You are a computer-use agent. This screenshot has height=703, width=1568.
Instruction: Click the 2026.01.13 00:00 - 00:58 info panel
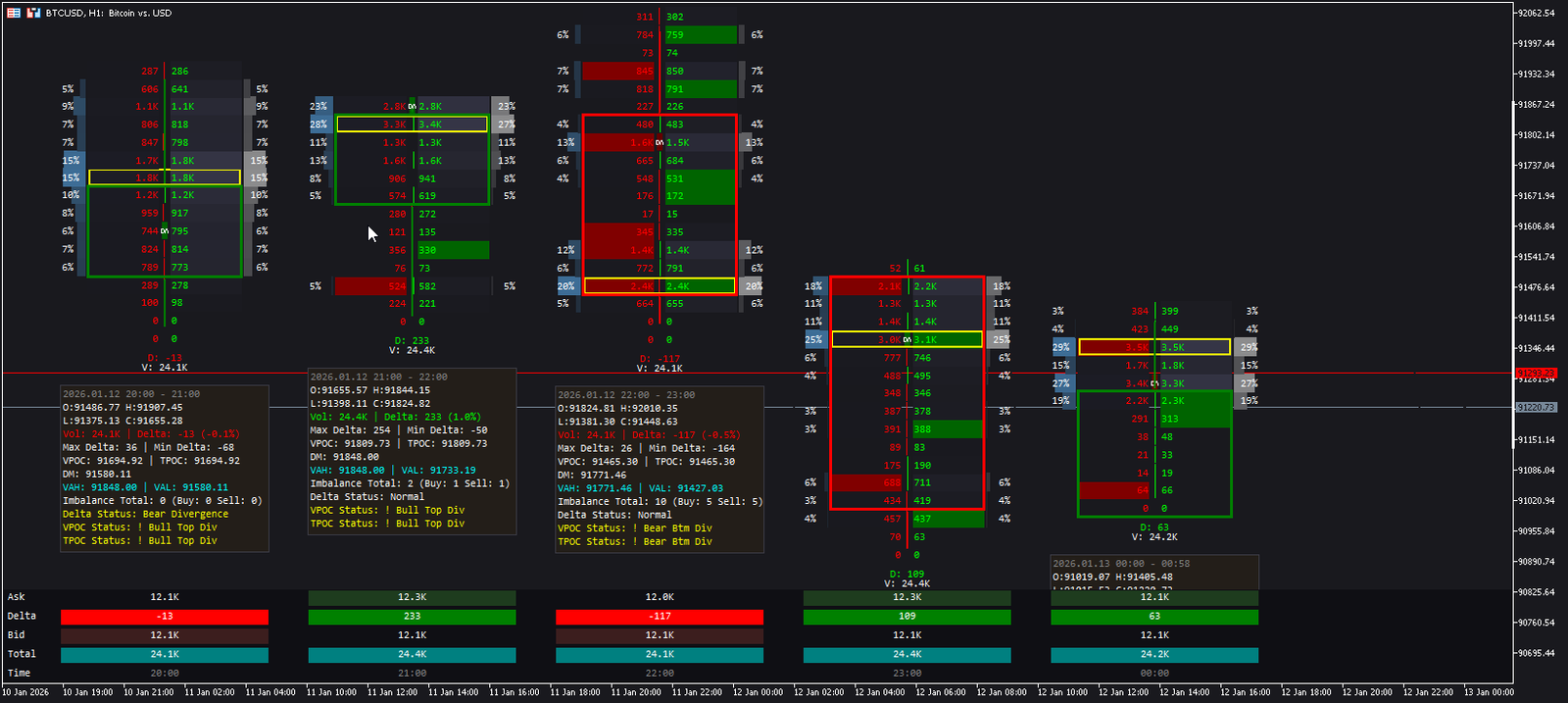coord(1154,572)
